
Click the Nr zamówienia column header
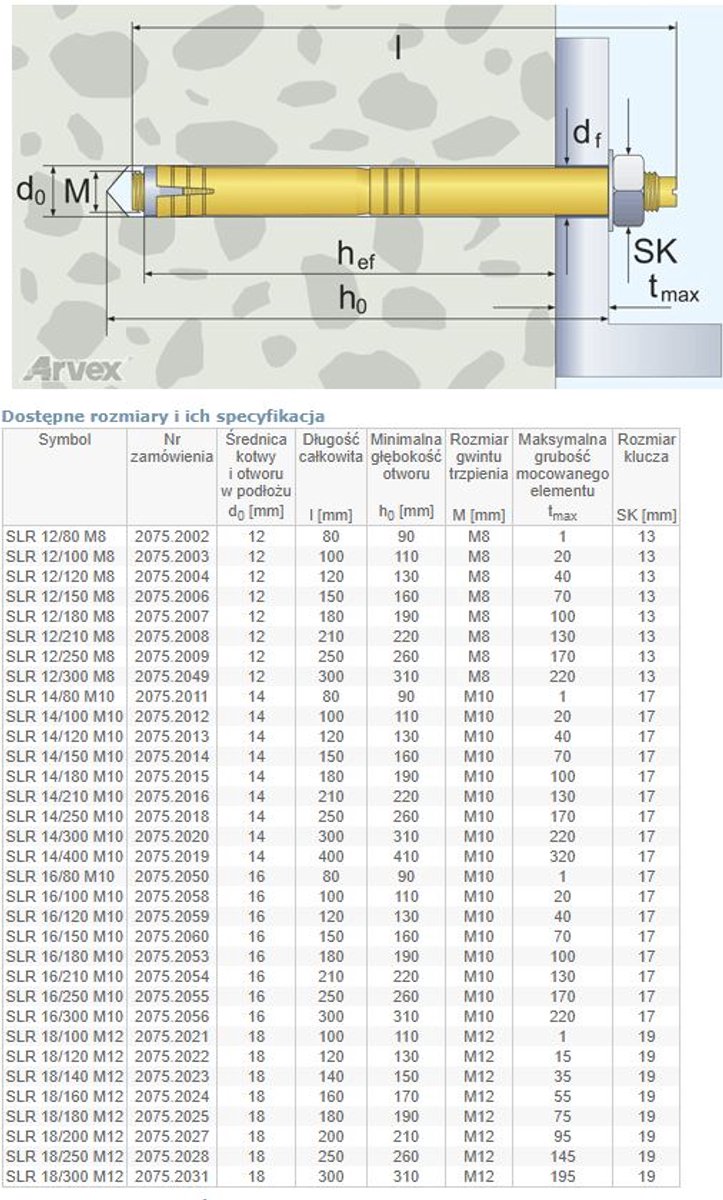tap(172, 448)
